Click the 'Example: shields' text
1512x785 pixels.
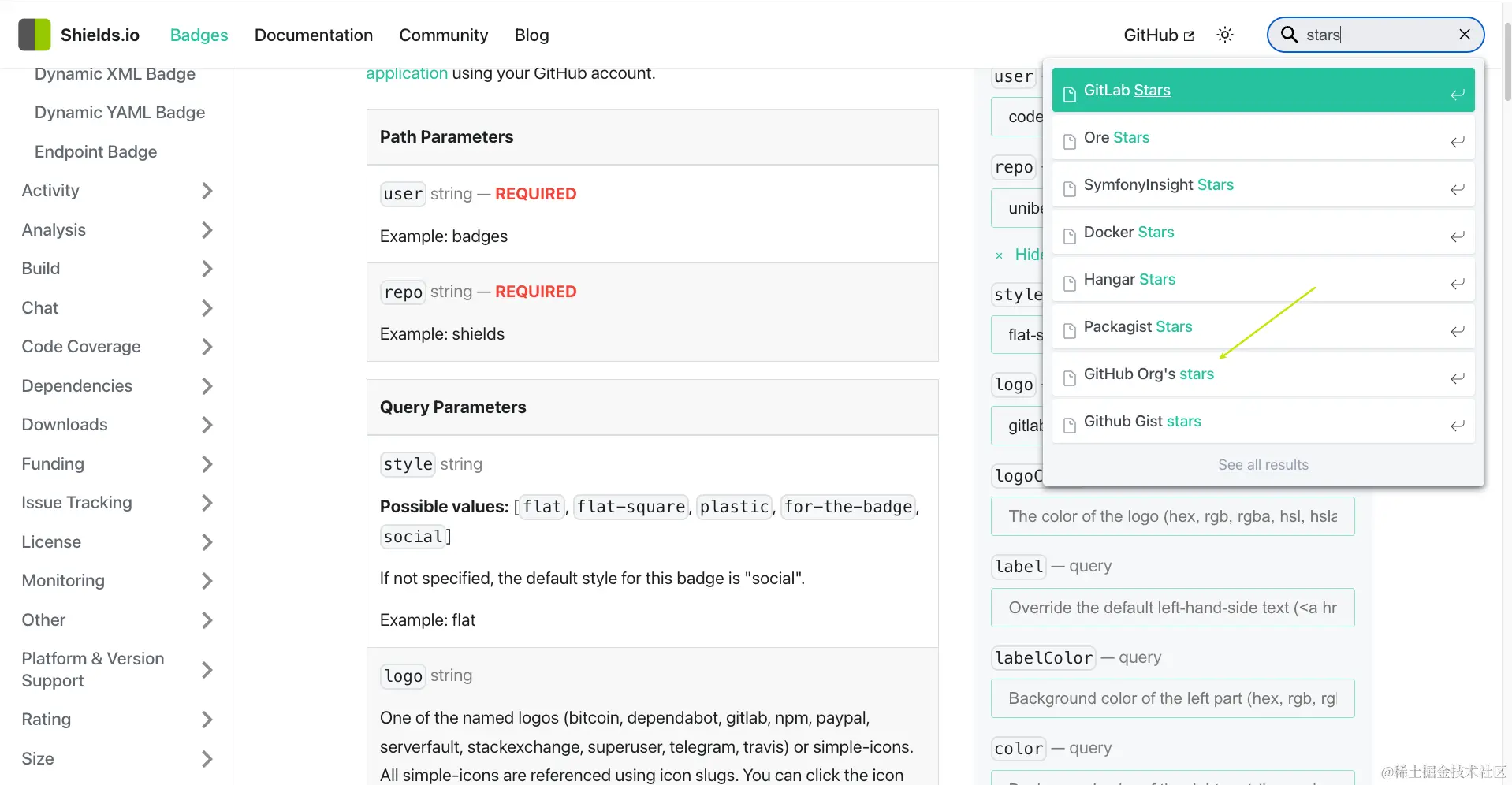pos(442,334)
